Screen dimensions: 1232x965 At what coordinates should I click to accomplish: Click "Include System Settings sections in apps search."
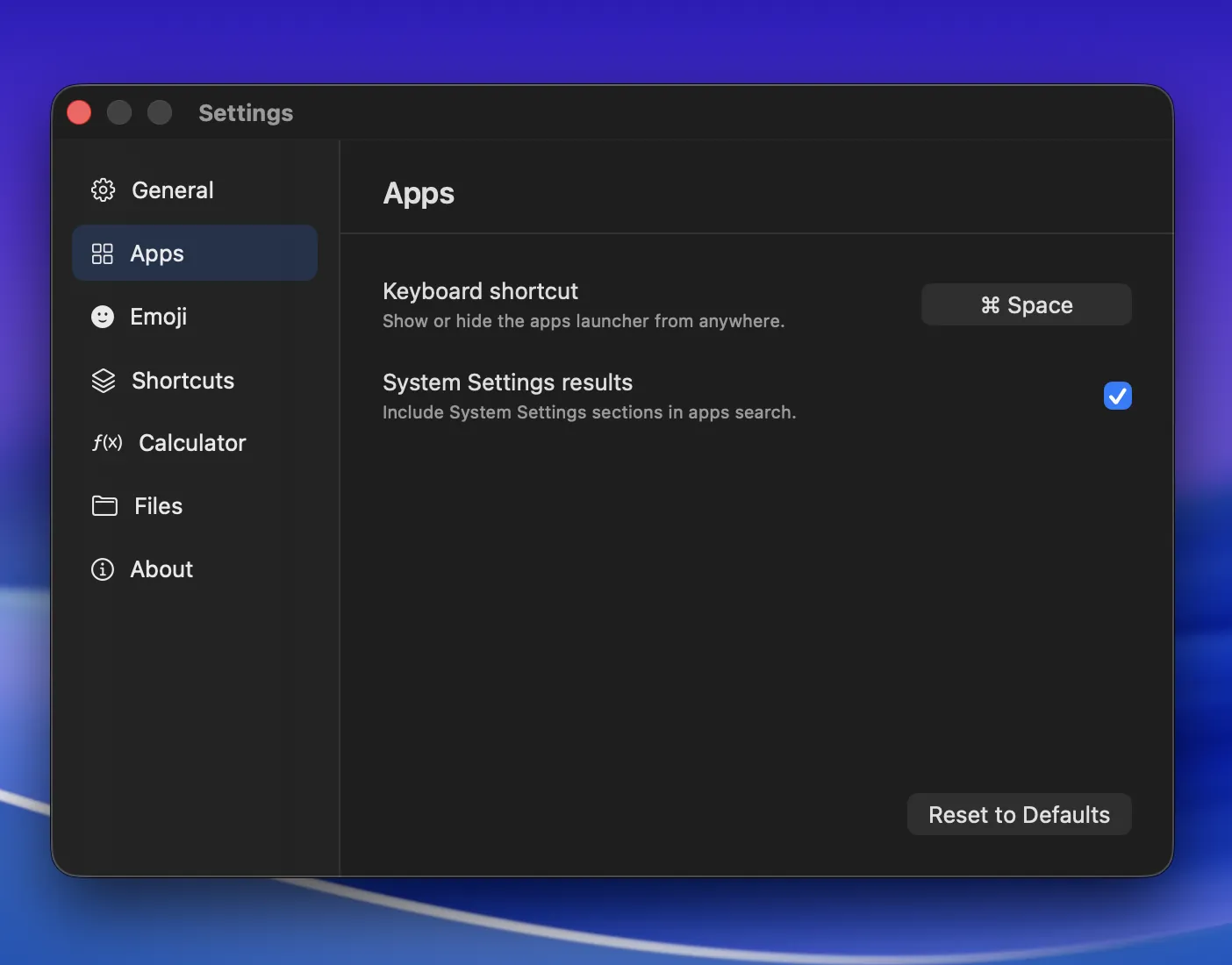click(x=589, y=412)
